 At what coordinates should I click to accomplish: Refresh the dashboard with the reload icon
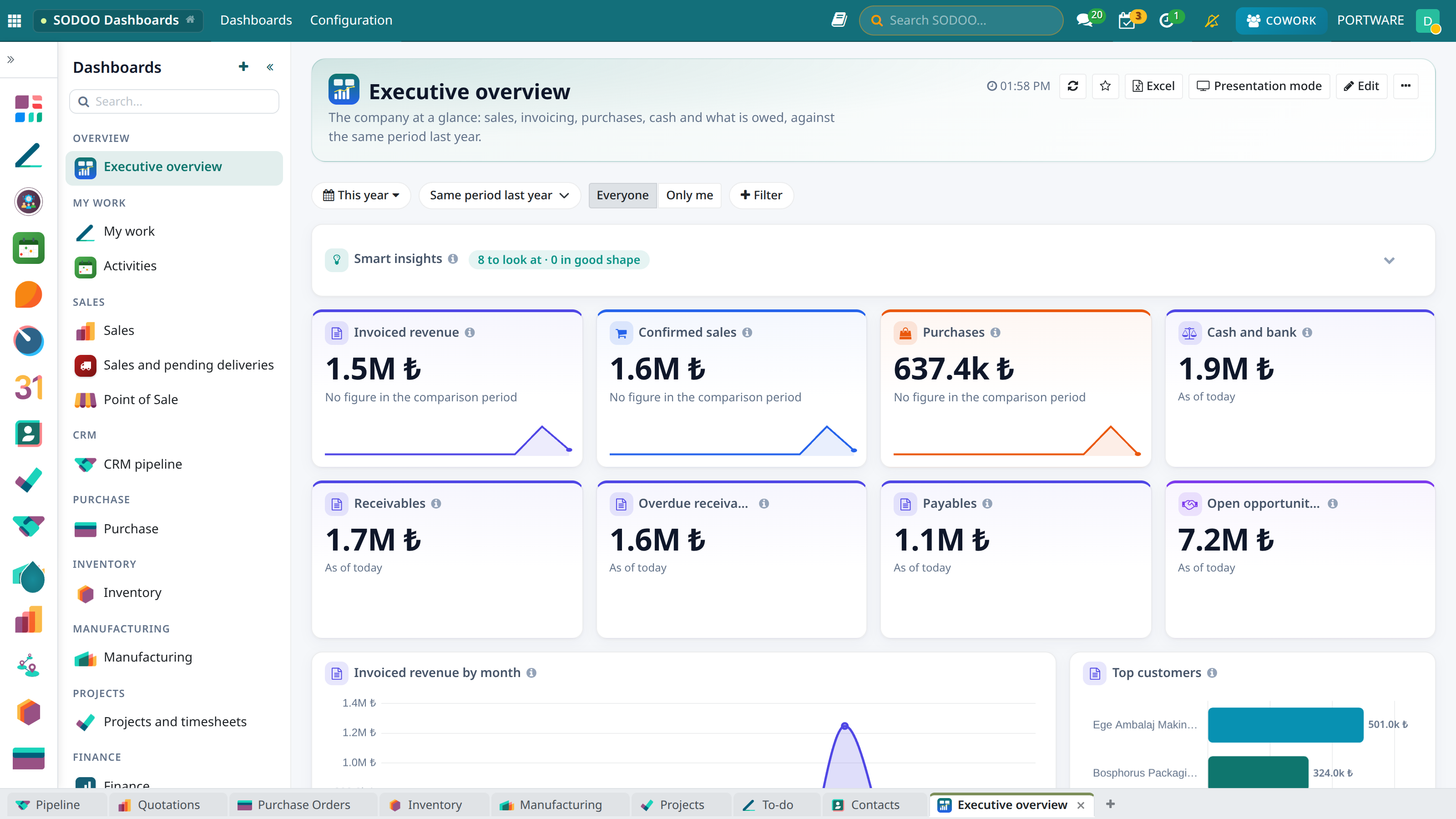coord(1072,86)
